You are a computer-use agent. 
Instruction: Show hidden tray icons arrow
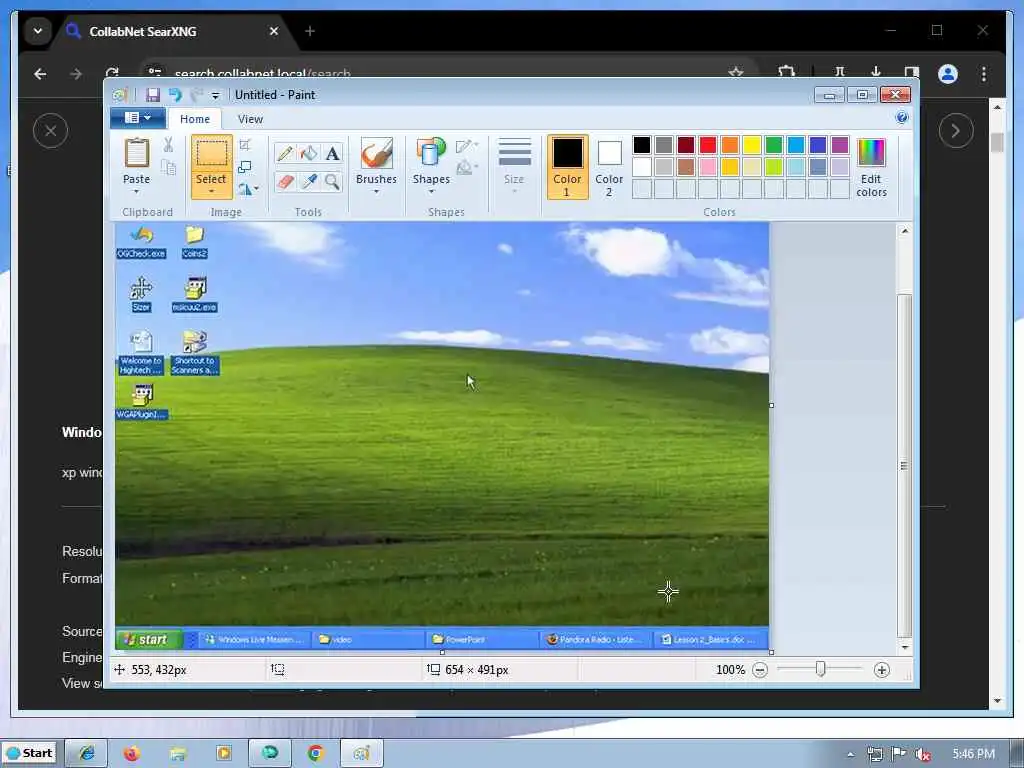tap(850, 754)
